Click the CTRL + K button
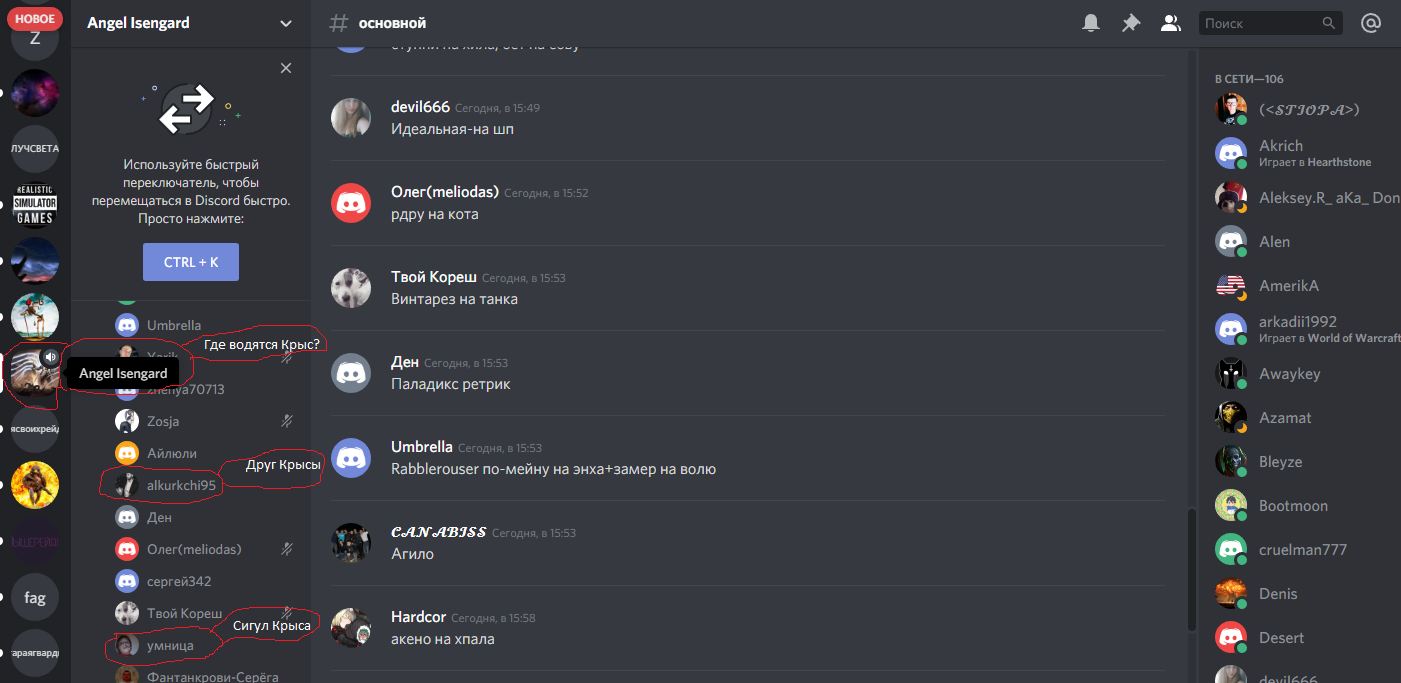 tap(191, 262)
